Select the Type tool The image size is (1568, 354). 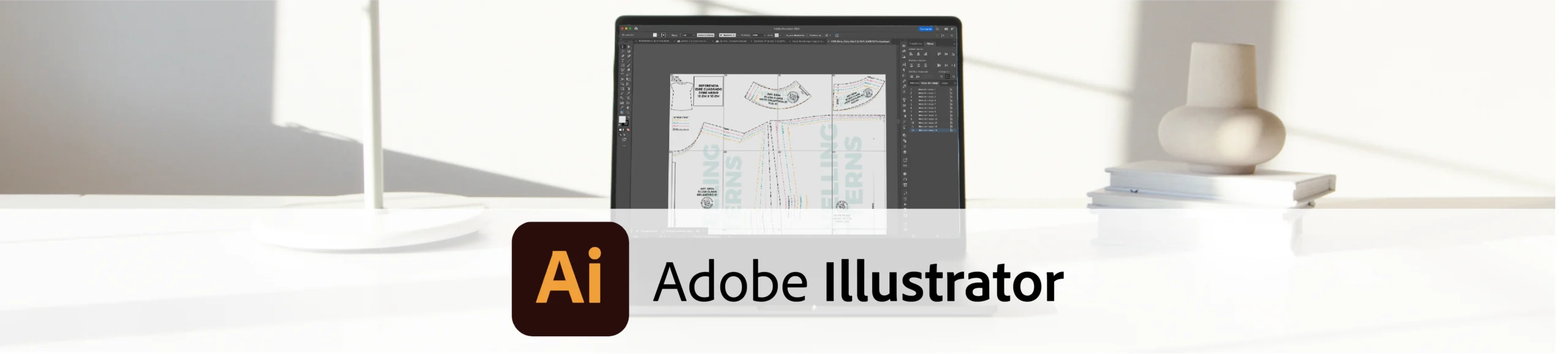coord(623,61)
